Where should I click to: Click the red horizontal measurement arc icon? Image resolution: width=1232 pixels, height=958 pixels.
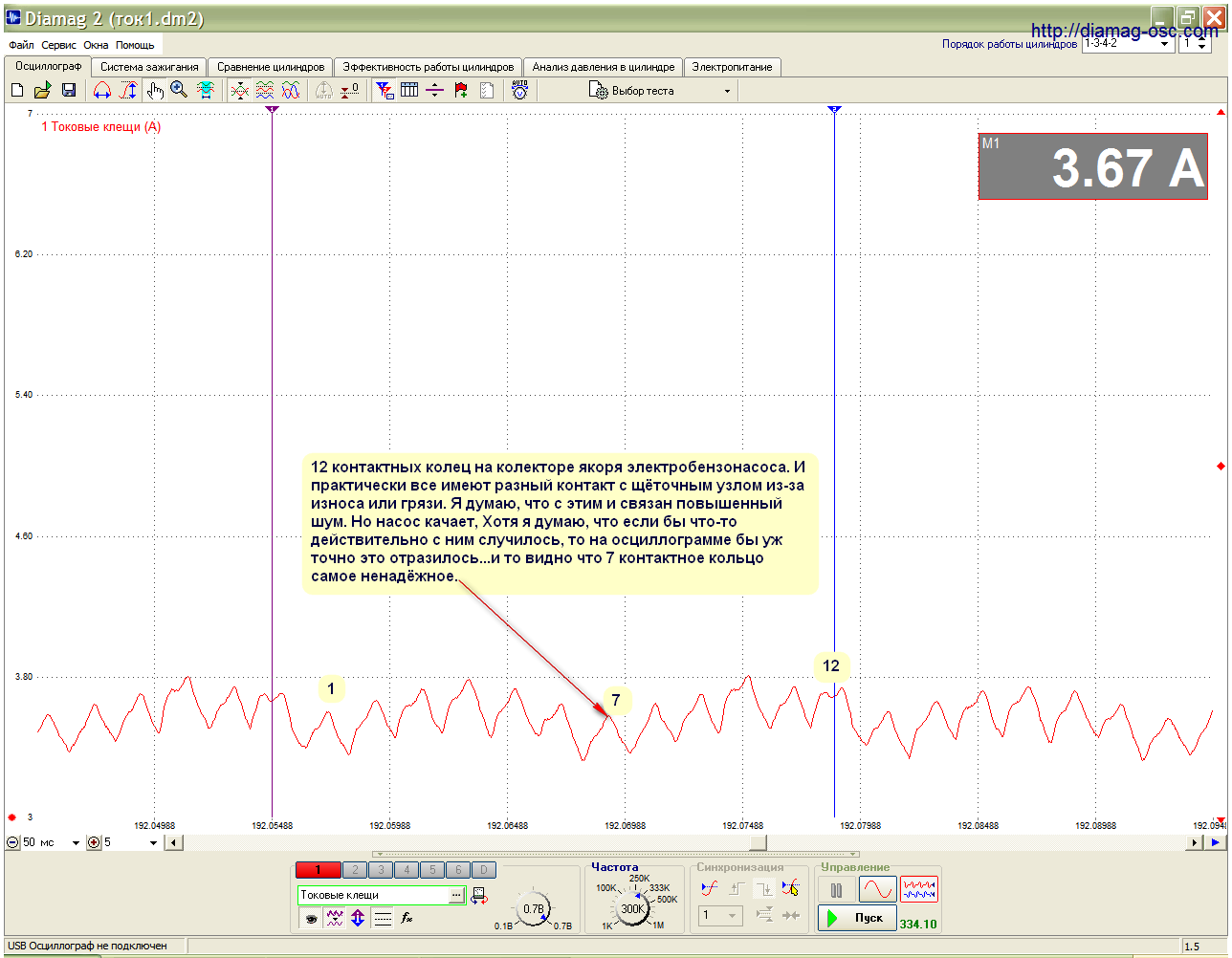102,90
